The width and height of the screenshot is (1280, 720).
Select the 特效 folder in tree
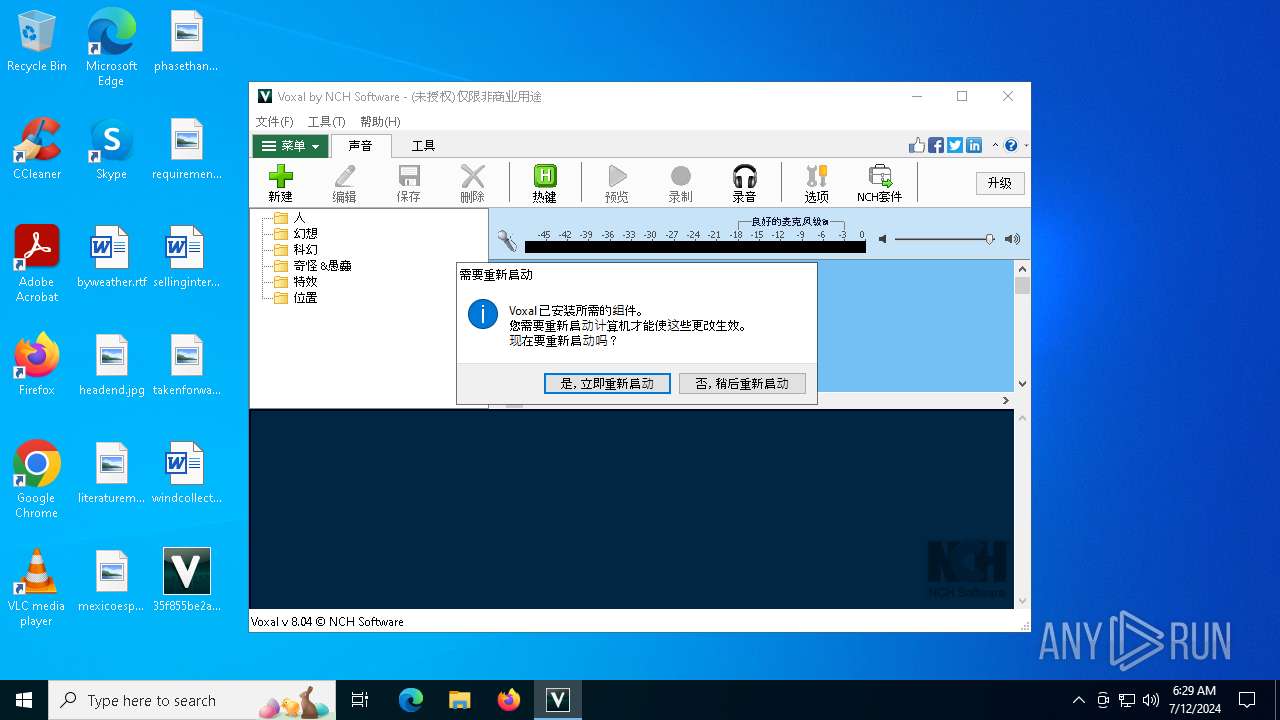(296, 281)
